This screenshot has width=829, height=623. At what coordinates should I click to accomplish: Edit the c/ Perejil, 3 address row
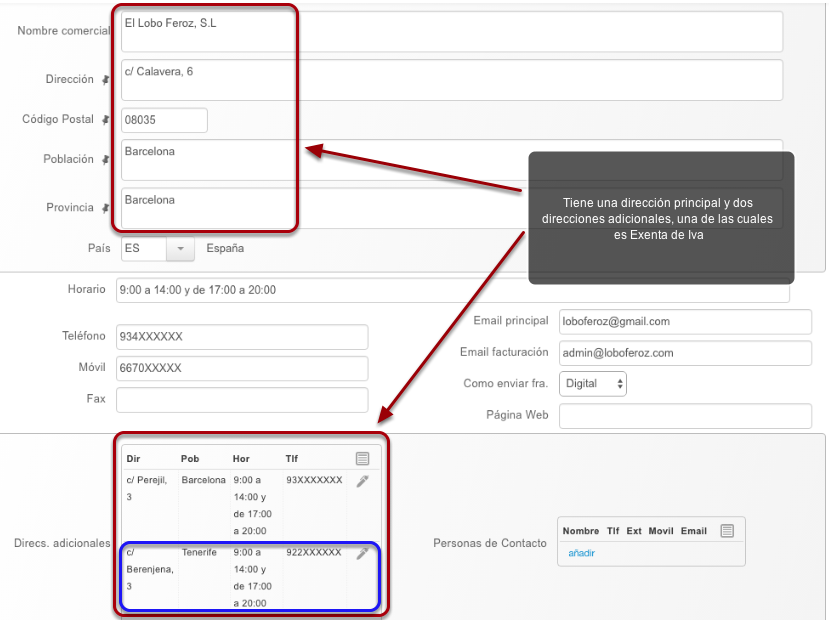click(362, 481)
